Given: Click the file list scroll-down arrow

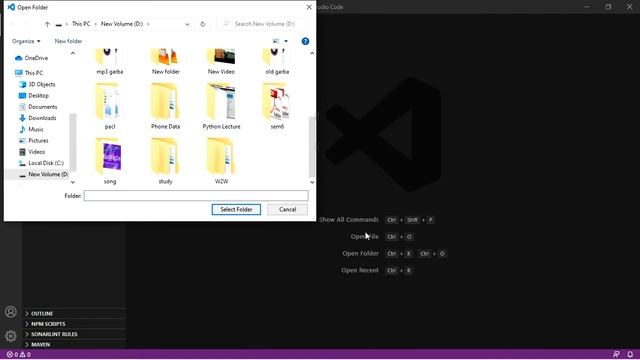Looking at the screenshot, I should [312, 182].
